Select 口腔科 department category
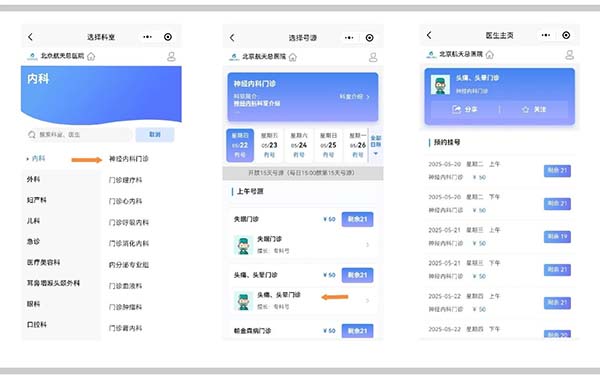Viewport: 600px width, 381px height. click(x=36, y=324)
